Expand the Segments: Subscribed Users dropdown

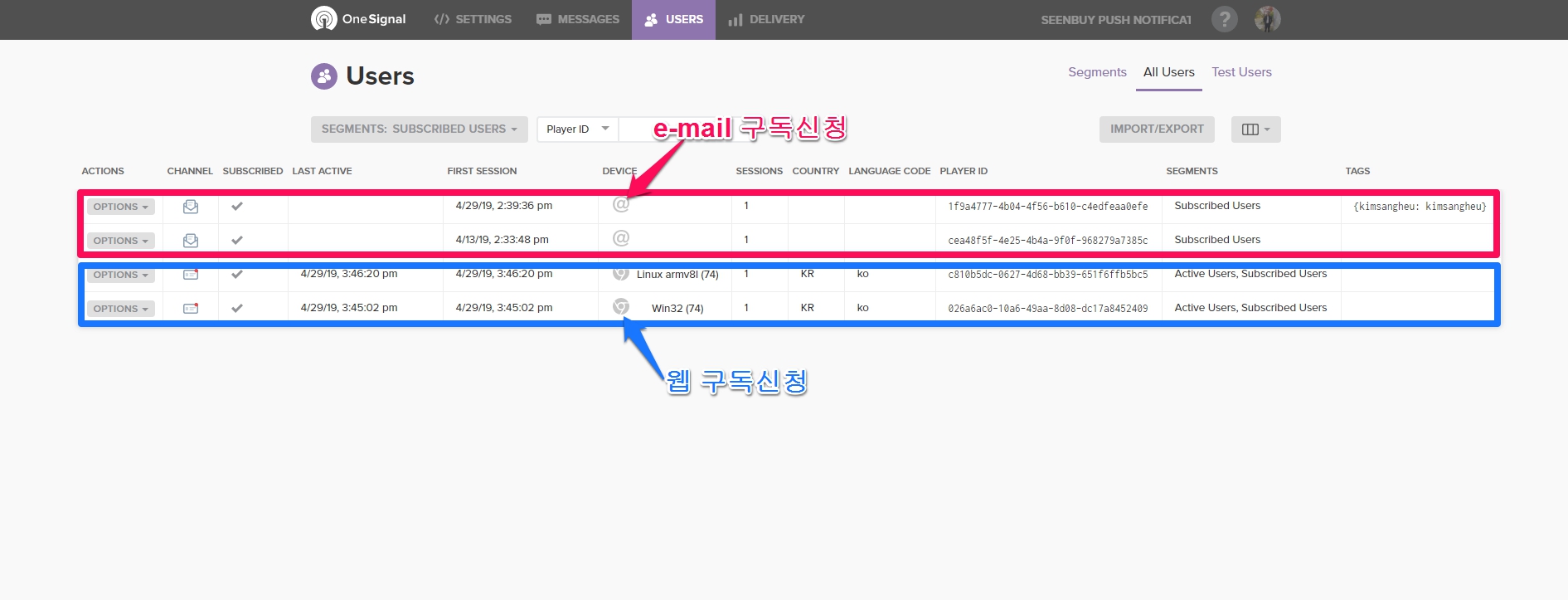click(x=419, y=129)
